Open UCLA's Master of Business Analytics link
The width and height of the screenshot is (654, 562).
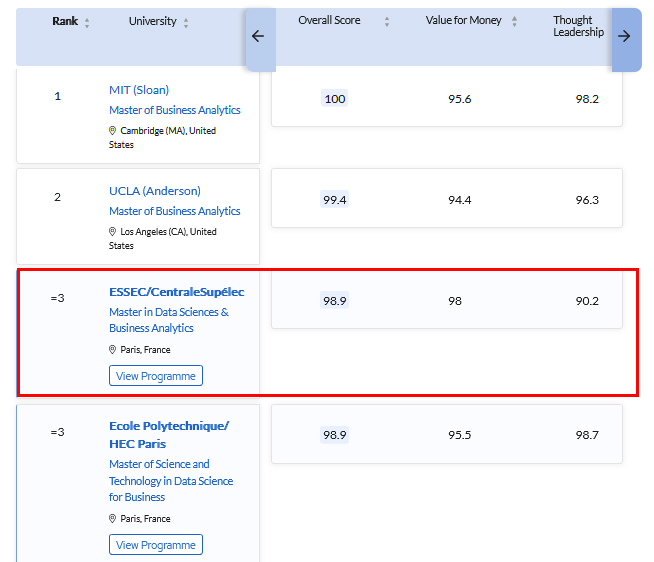coord(175,211)
